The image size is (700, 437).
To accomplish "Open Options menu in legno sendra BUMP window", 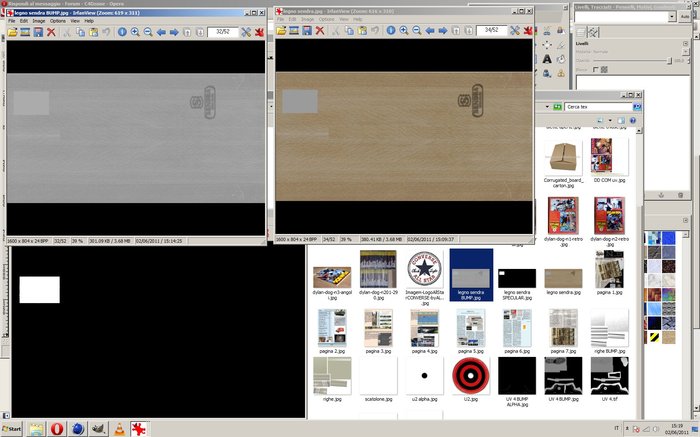I will [58, 21].
